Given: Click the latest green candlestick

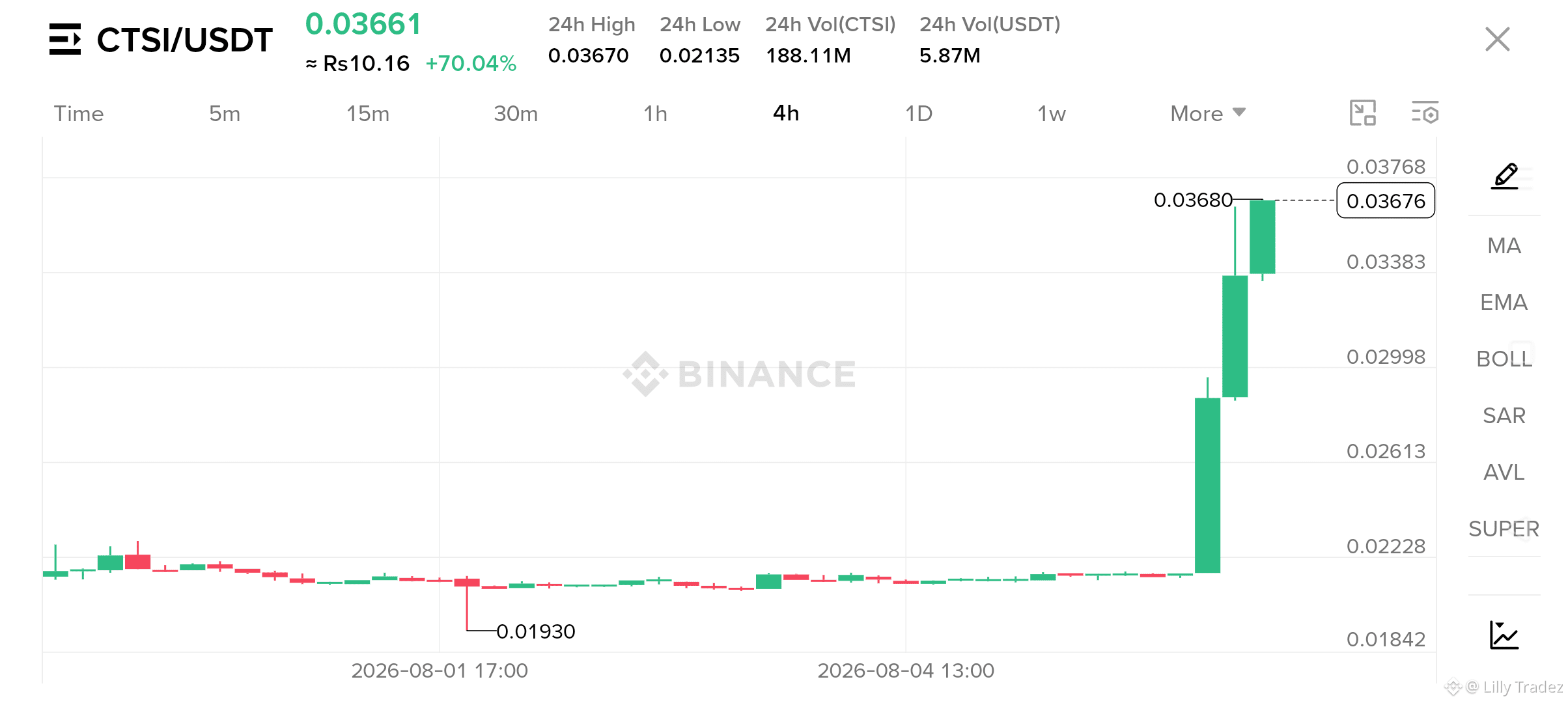Looking at the screenshot, I should point(1263,237).
